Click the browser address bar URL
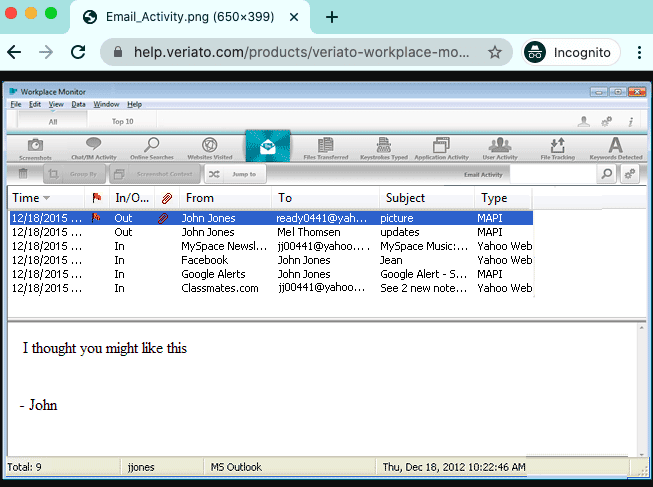This screenshot has height=487, width=653. pos(302,52)
